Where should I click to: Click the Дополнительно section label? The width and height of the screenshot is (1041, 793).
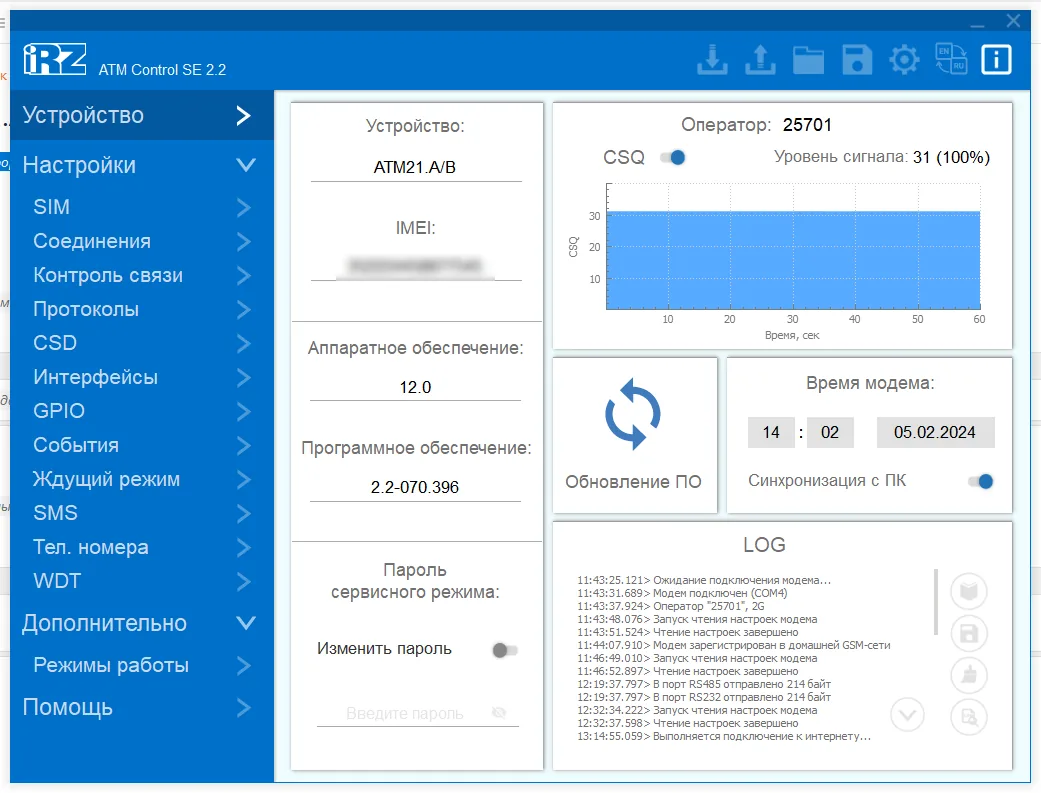(104, 623)
